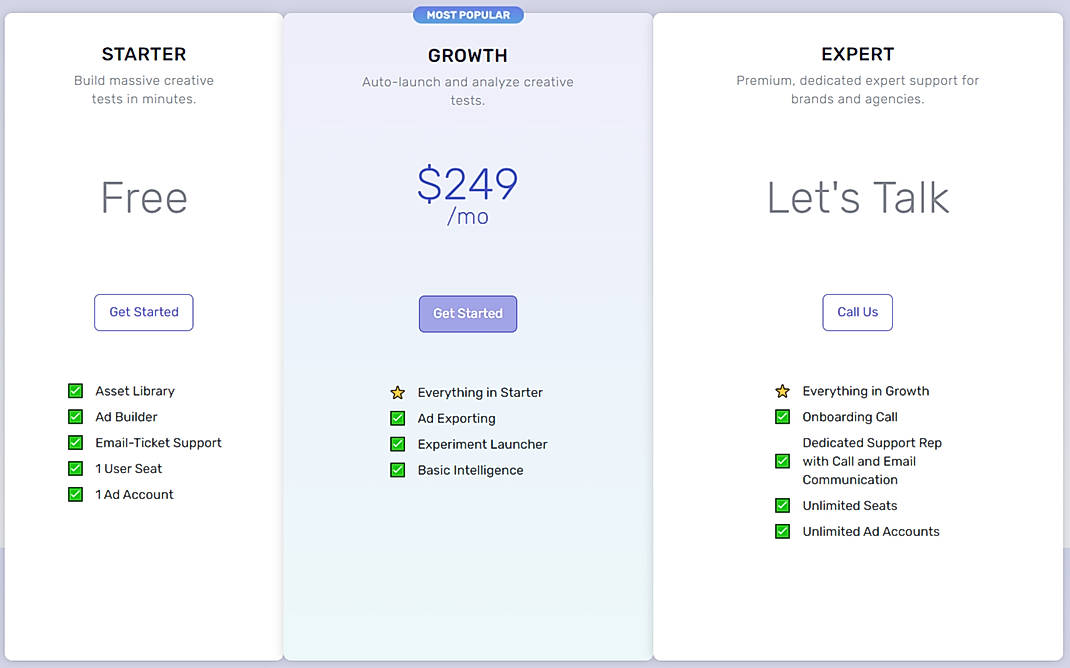The height and width of the screenshot is (668, 1070).
Task: Click the Unlimited Seats checkmark icon
Action: tap(782, 505)
